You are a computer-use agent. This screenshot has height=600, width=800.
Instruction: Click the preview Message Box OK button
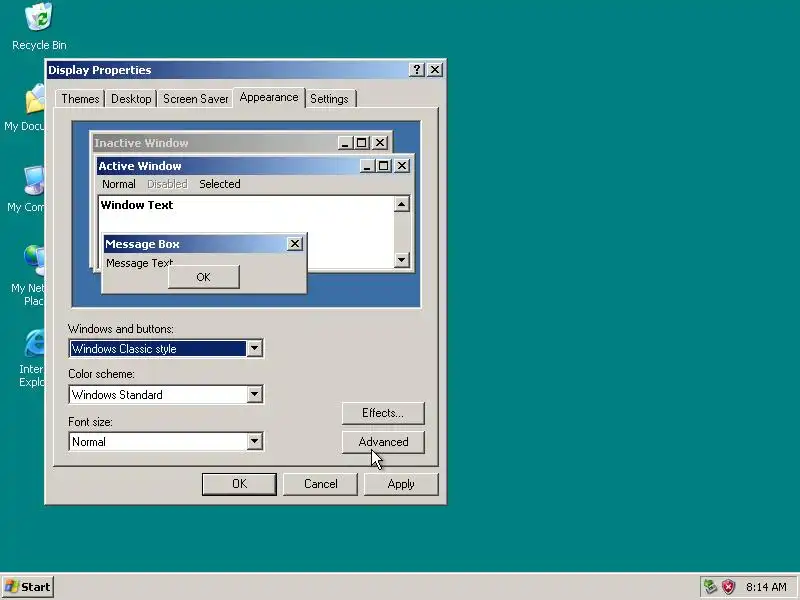coord(204,277)
